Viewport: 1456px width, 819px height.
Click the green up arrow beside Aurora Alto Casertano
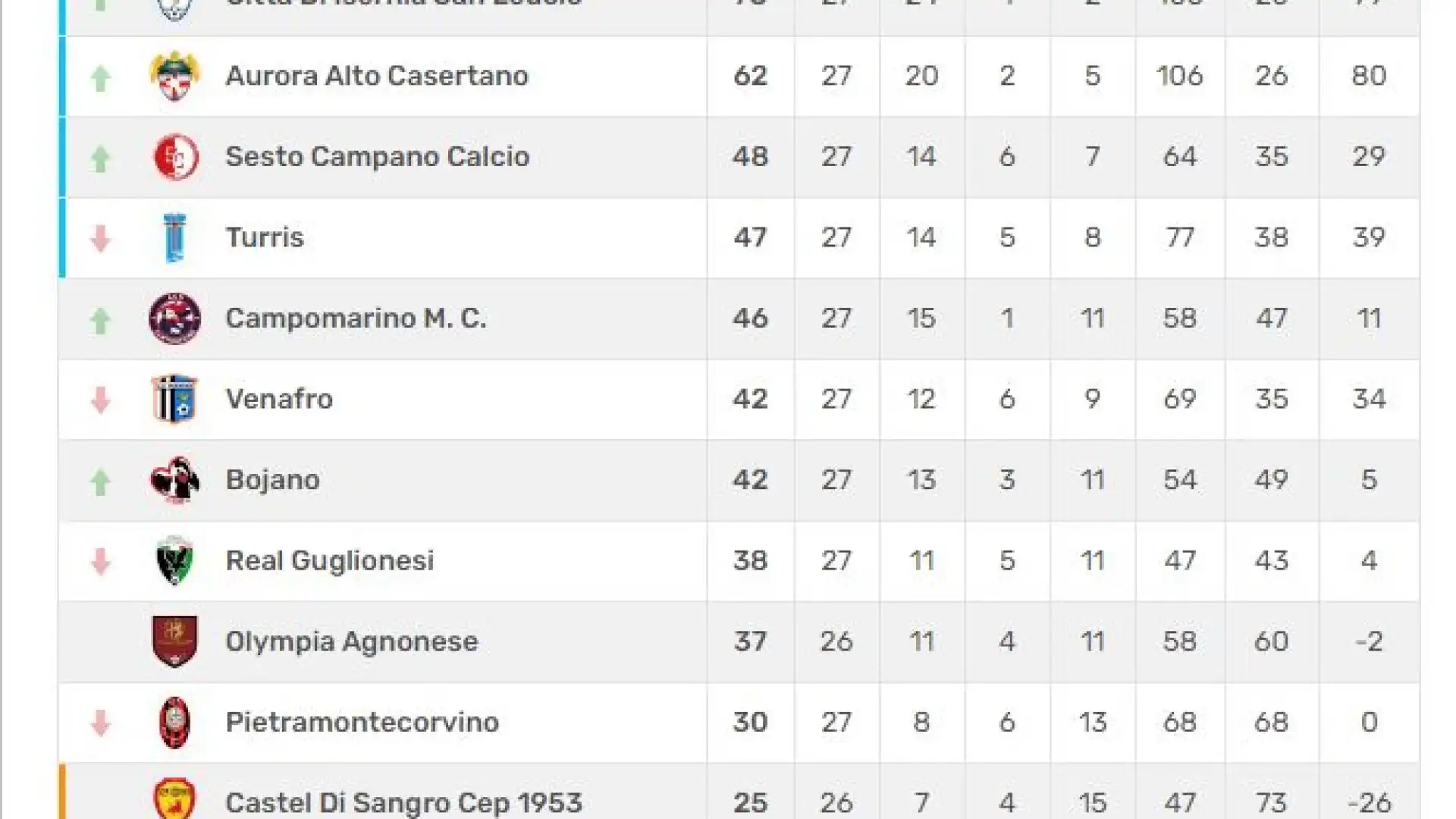coord(101,77)
